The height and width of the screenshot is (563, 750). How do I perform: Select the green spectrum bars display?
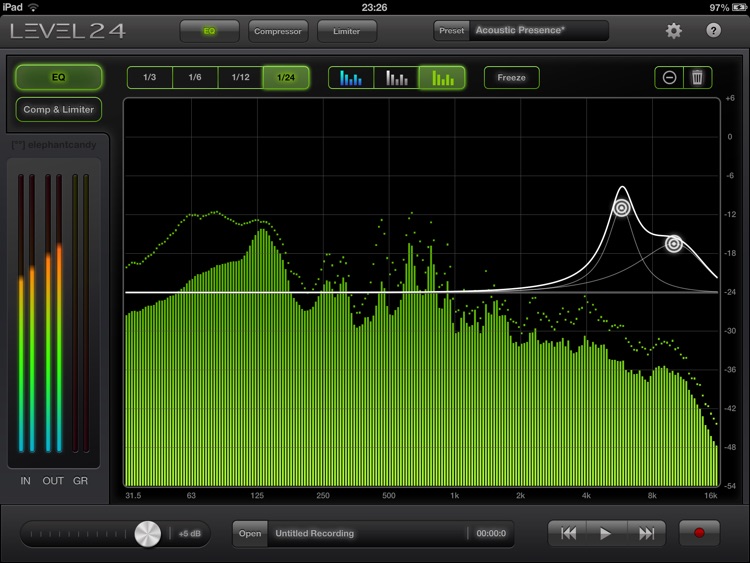(442, 77)
